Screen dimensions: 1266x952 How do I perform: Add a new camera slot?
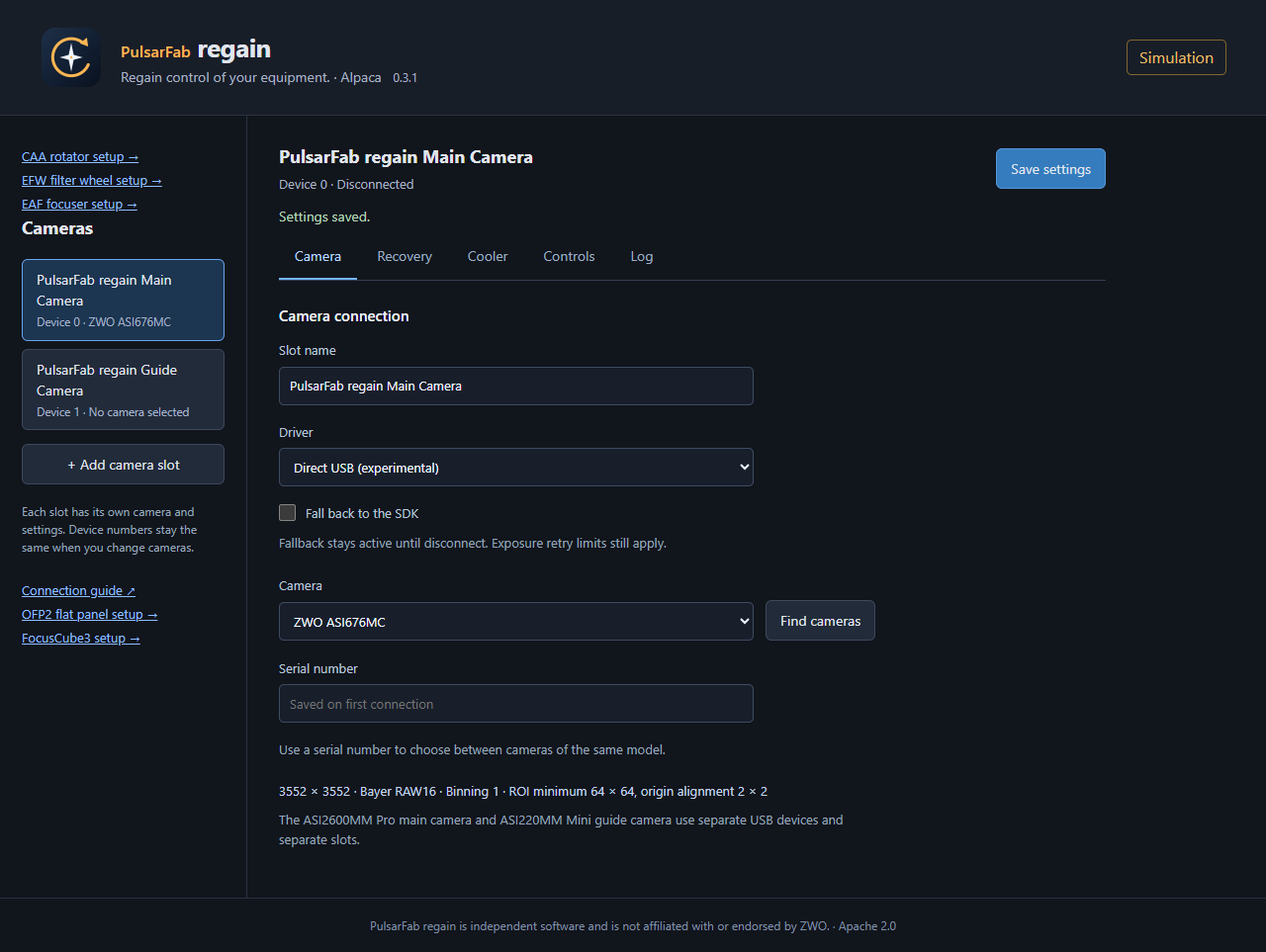pos(124,465)
